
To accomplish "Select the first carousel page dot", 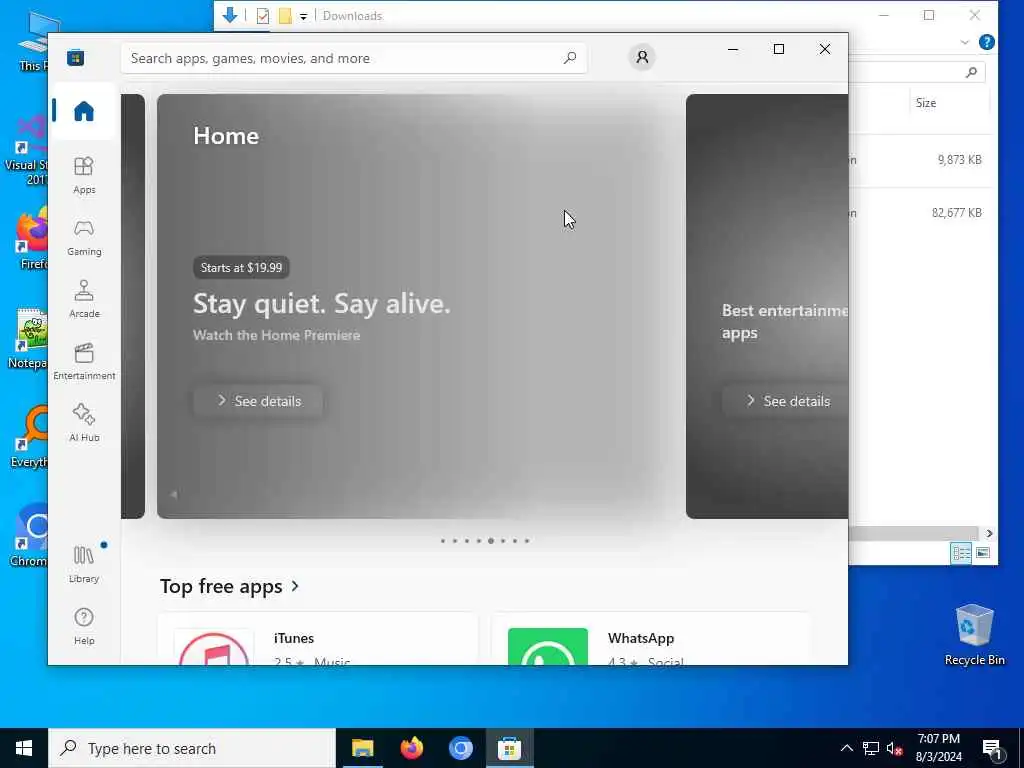I will (x=443, y=541).
